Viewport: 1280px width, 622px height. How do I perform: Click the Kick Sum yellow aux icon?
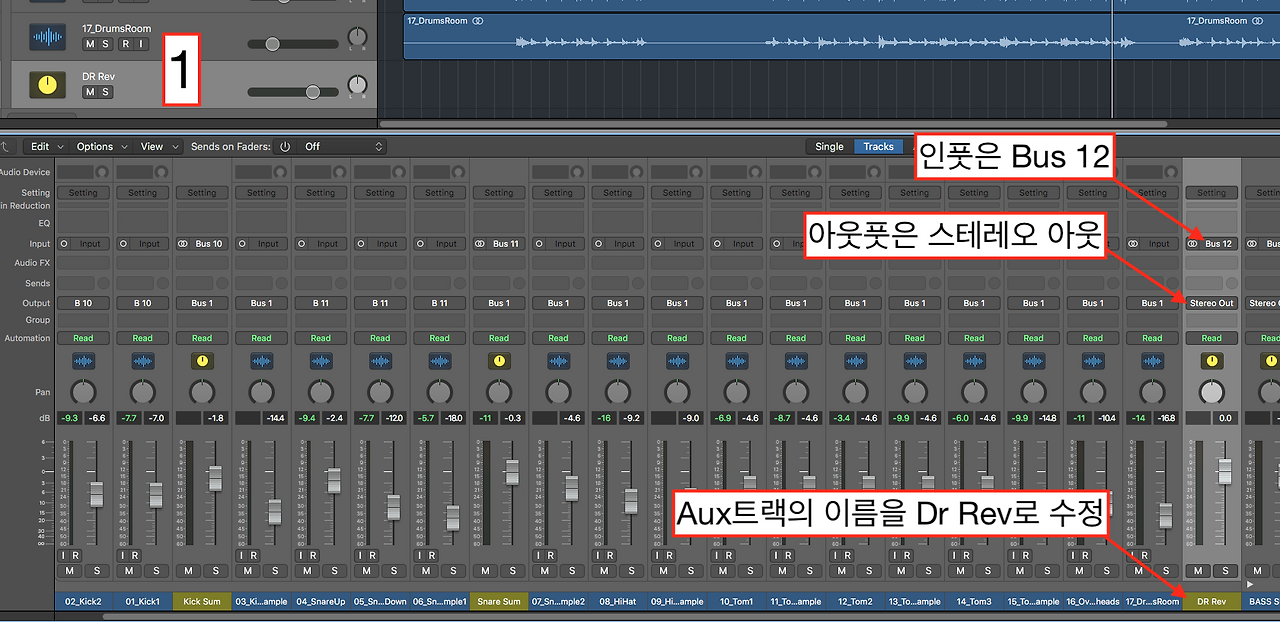pyautogui.click(x=202, y=362)
